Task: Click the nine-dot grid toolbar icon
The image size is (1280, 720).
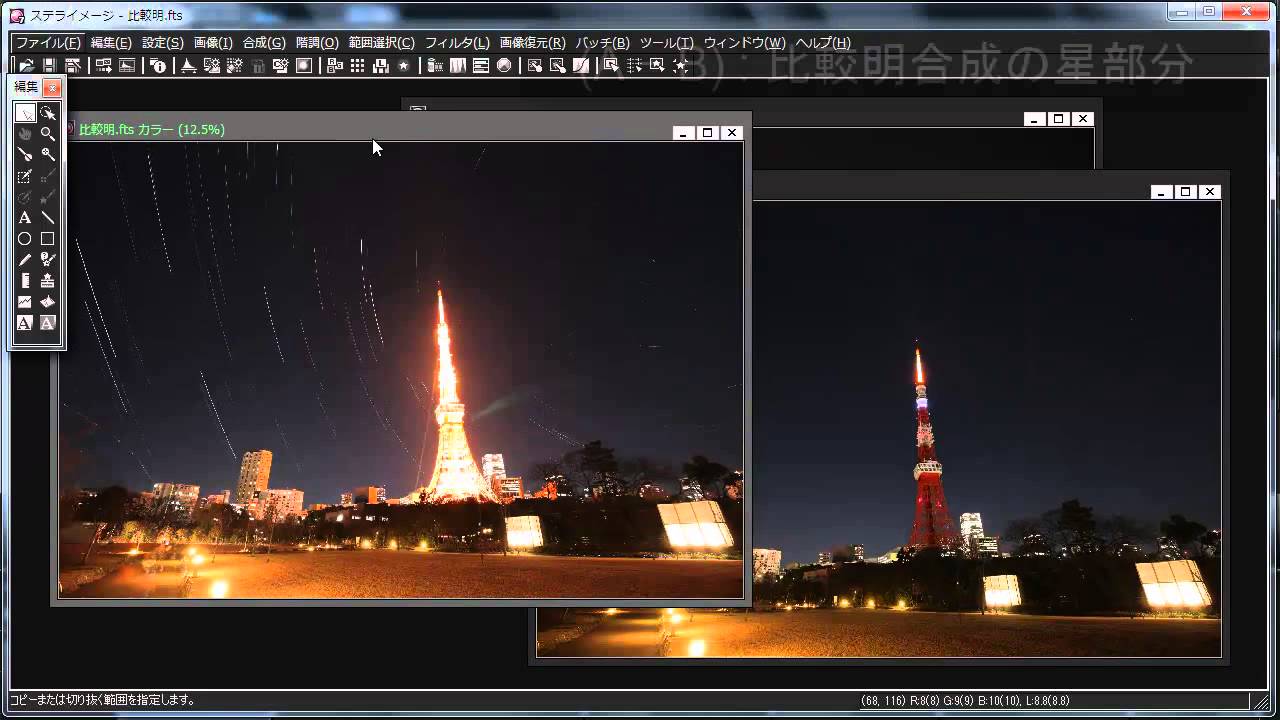Action: coord(357,66)
